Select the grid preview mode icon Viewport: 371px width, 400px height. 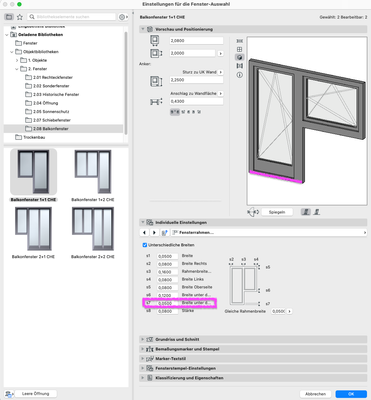coord(239,49)
